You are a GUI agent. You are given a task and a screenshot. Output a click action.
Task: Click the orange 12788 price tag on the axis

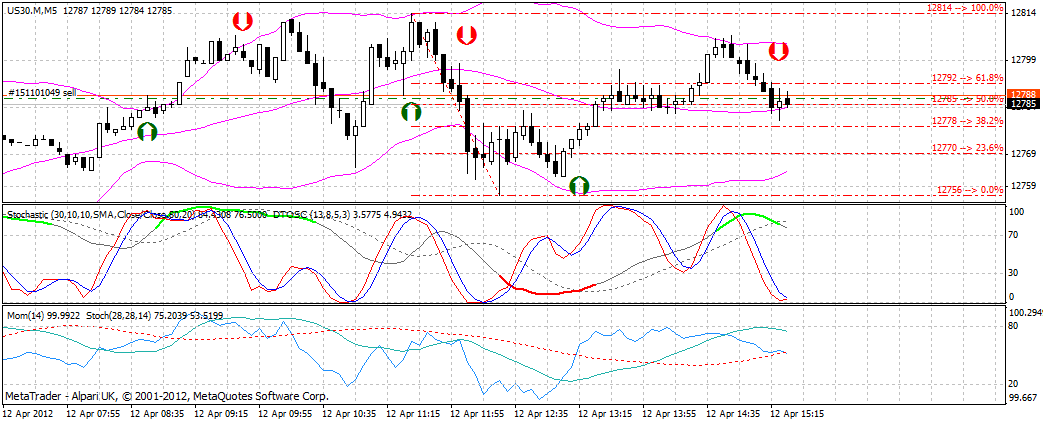[x=1022, y=94]
